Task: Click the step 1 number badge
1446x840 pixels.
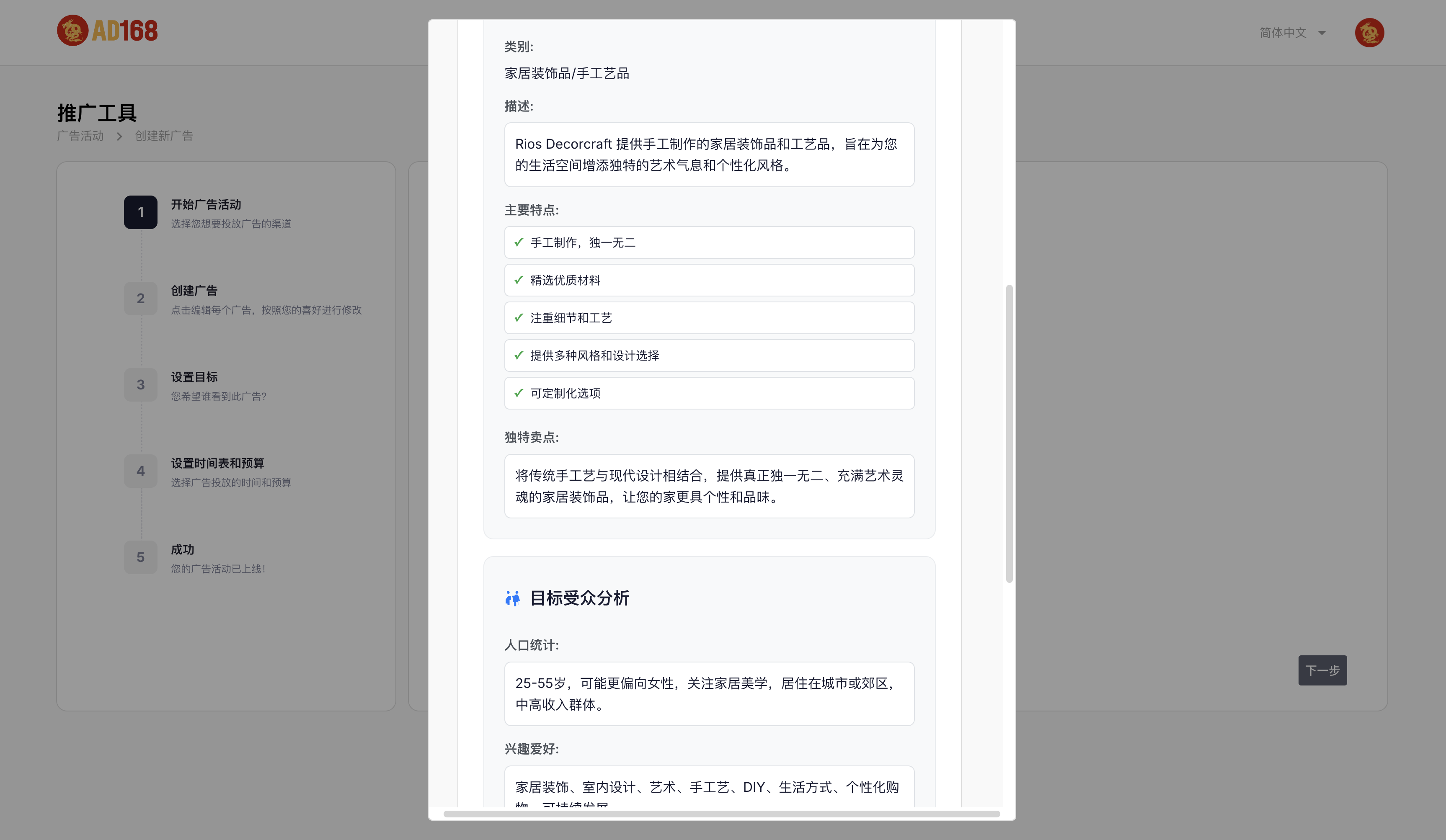Action: pos(141,212)
